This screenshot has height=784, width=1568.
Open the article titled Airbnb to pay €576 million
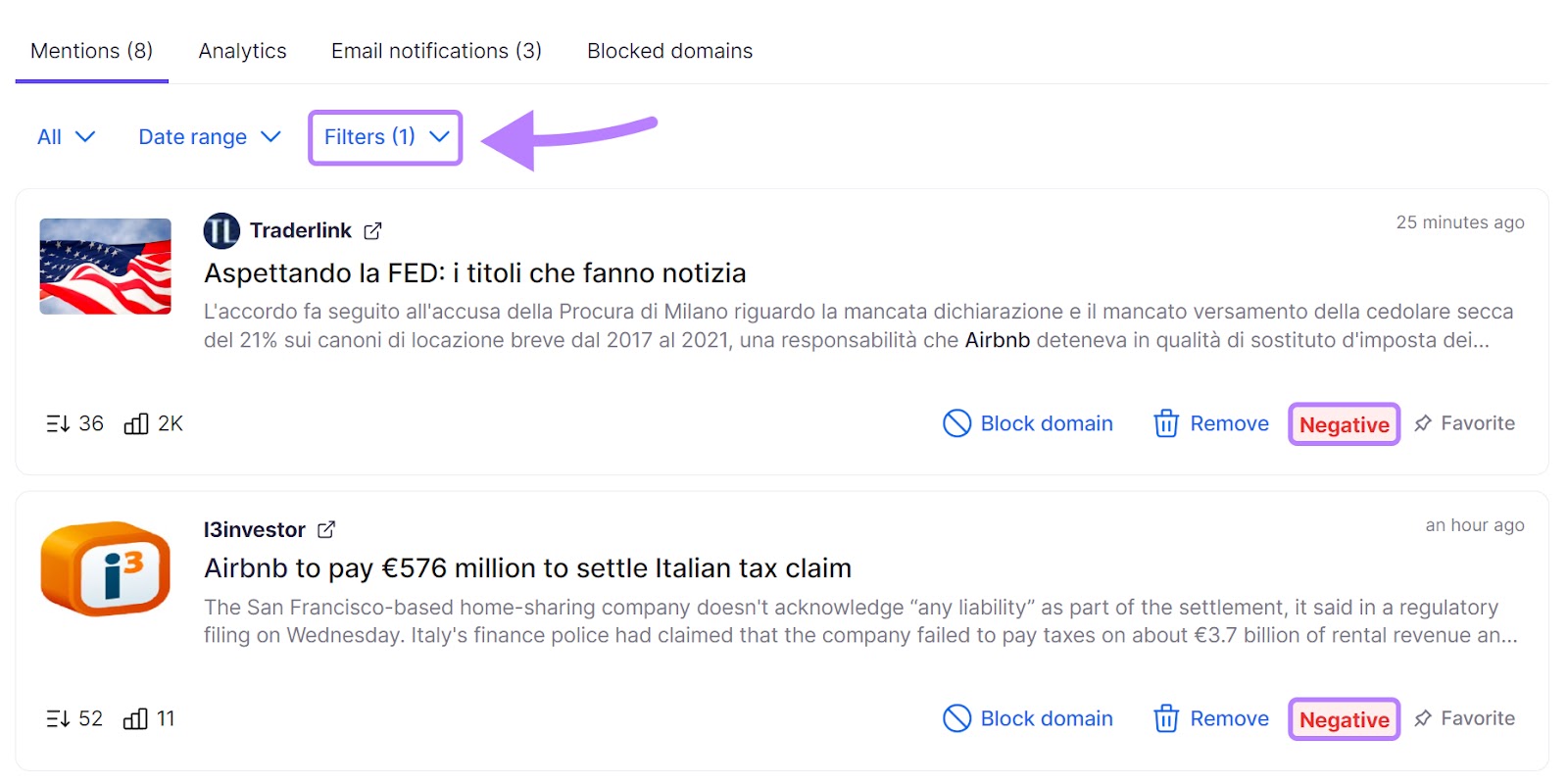click(x=526, y=567)
